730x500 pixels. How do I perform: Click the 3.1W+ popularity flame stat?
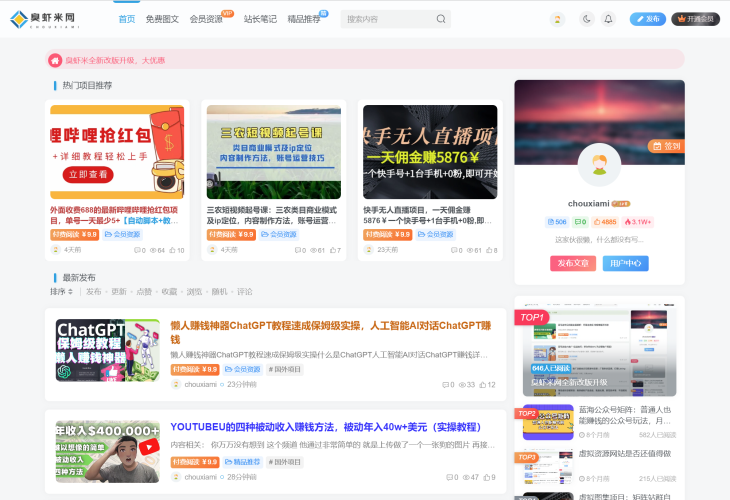click(x=639, y=222)
